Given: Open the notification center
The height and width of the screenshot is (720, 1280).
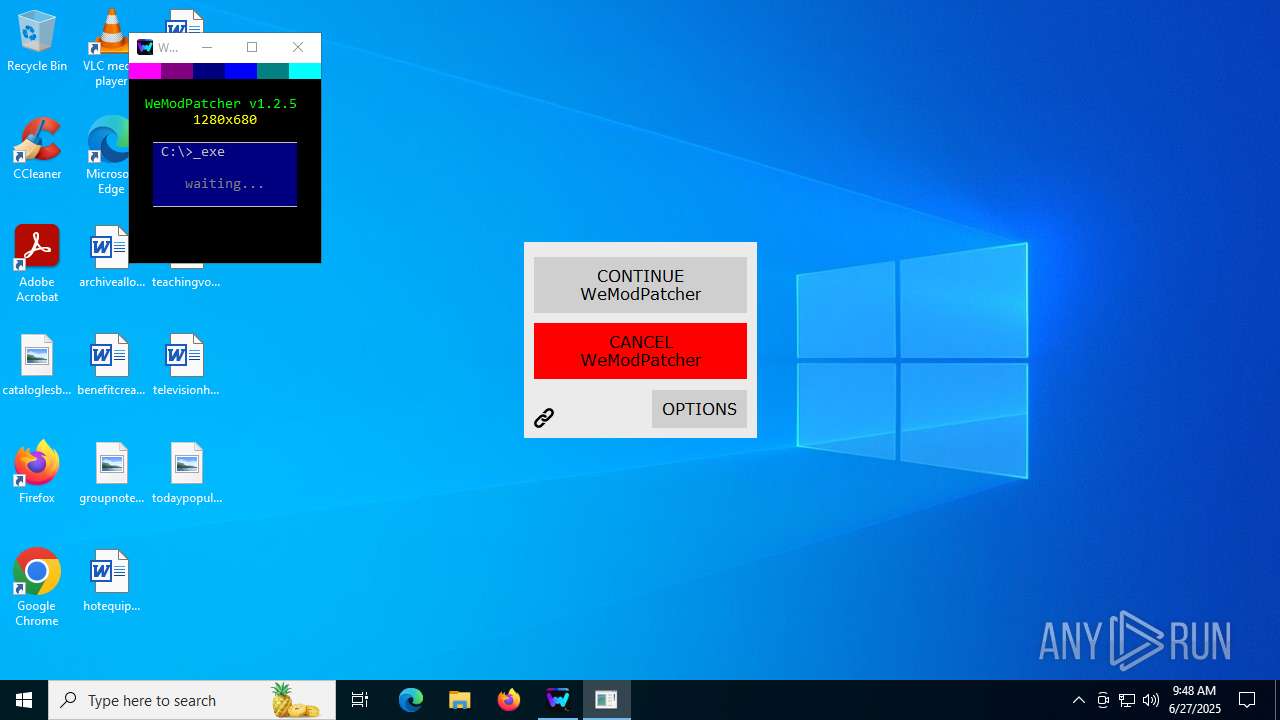Looking at the screenshot, I should pyautogui.click(x=1247, y=700).
